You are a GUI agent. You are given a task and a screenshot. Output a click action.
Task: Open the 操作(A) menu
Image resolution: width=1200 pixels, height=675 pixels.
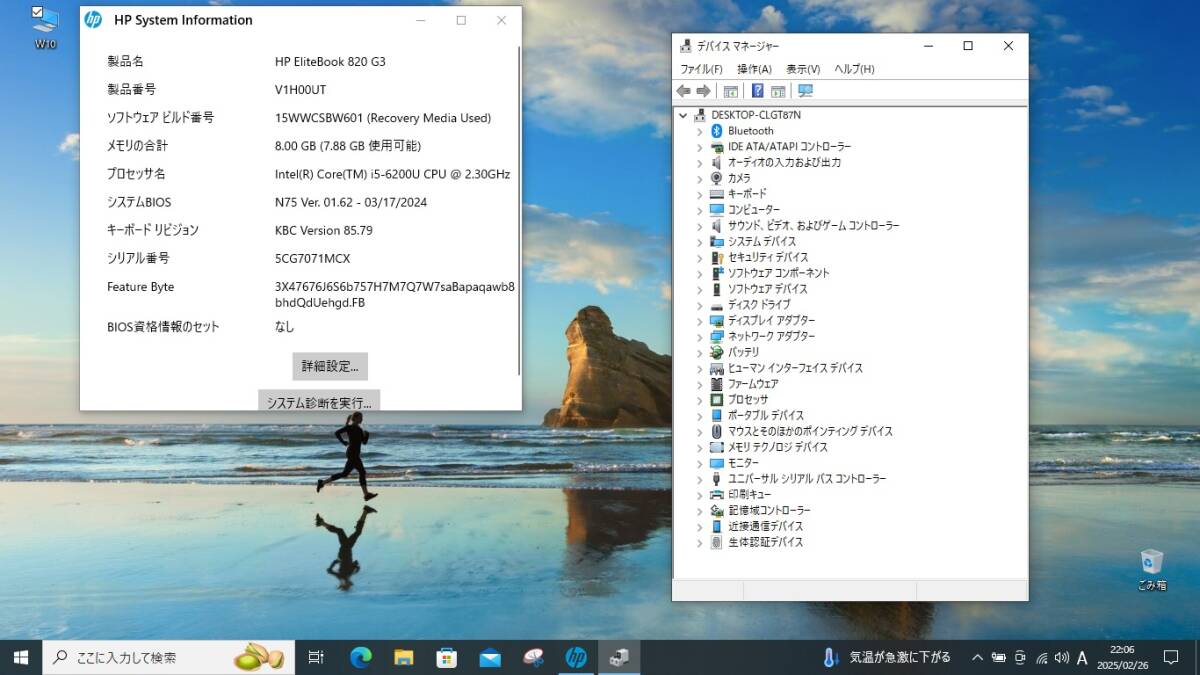[x=754, y=69]
